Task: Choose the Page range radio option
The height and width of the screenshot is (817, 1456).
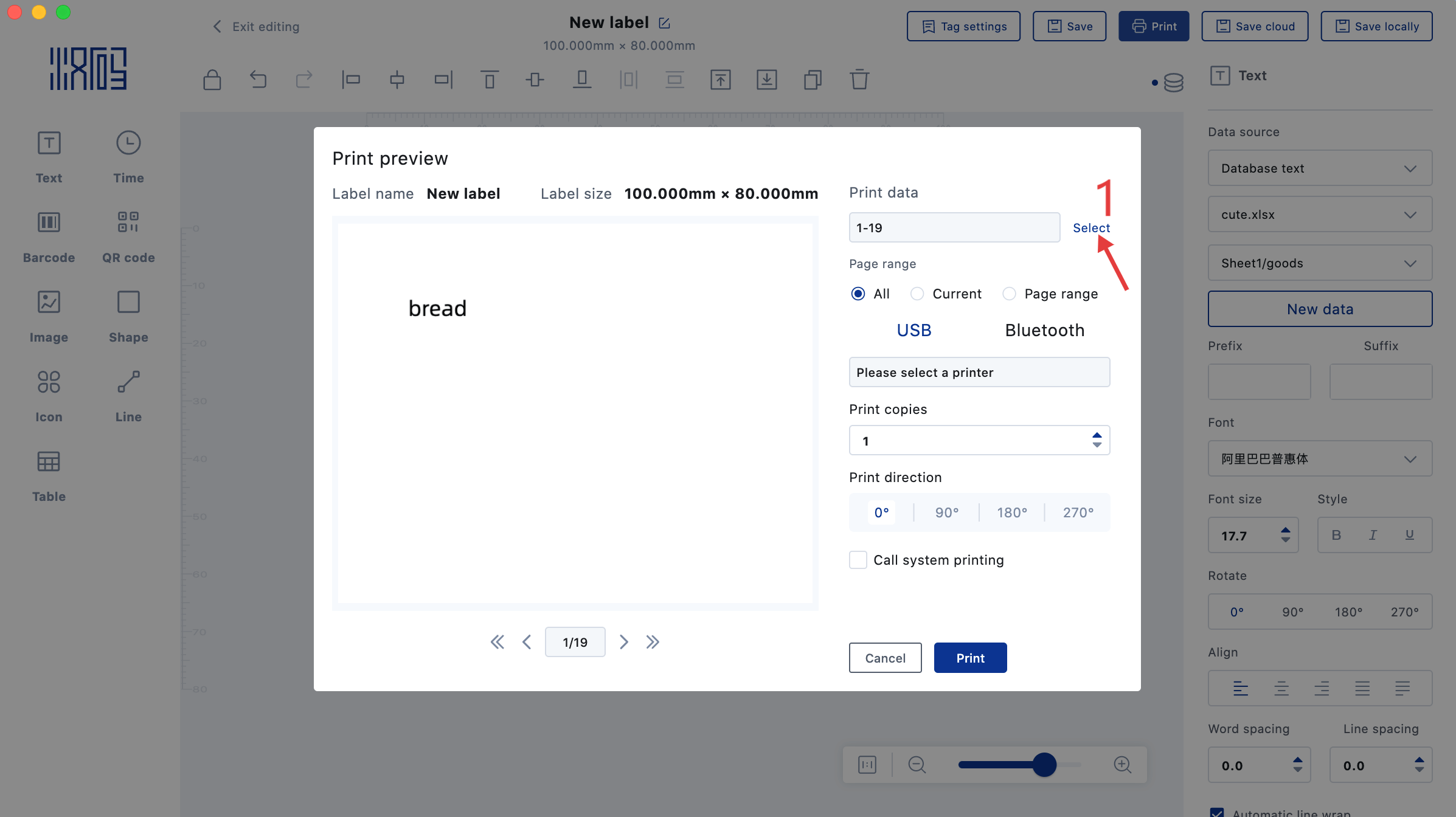Action: coord(1009,294)
